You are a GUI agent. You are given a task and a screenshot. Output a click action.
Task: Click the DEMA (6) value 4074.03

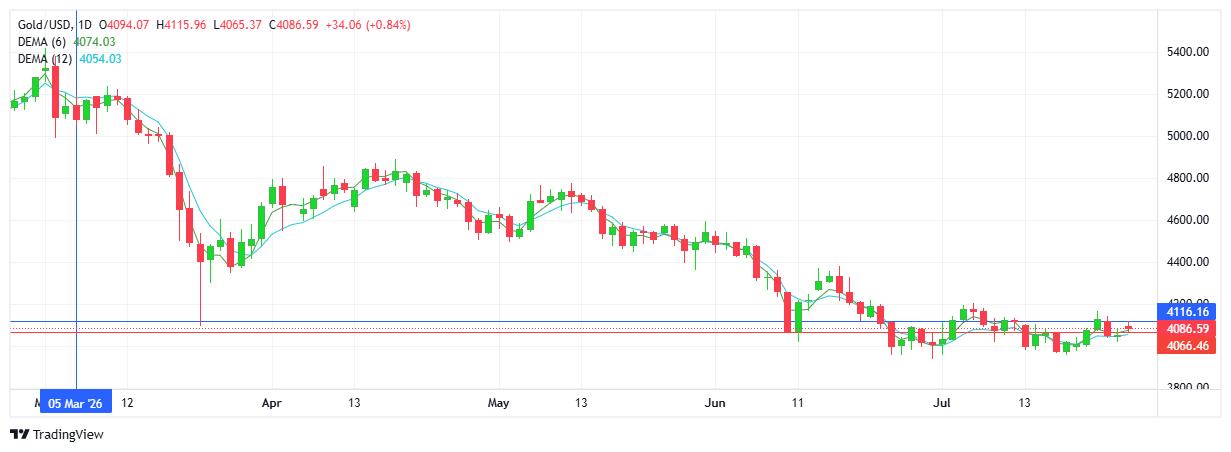[x=96, y=41]
